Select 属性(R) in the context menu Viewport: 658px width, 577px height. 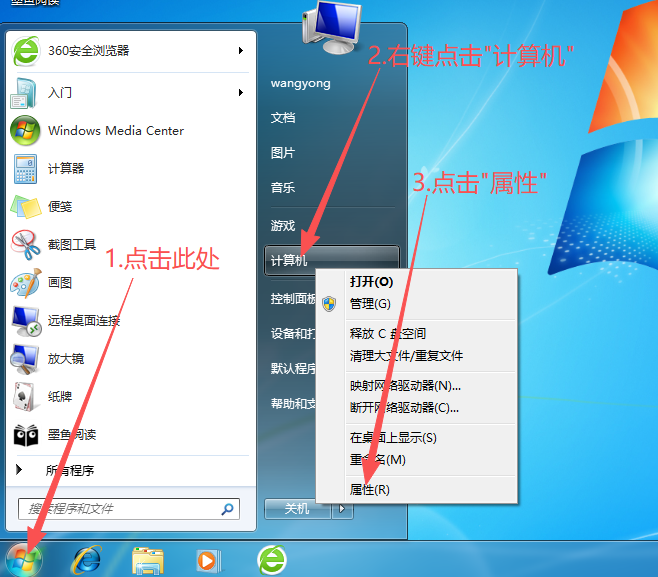pos(370,490)
